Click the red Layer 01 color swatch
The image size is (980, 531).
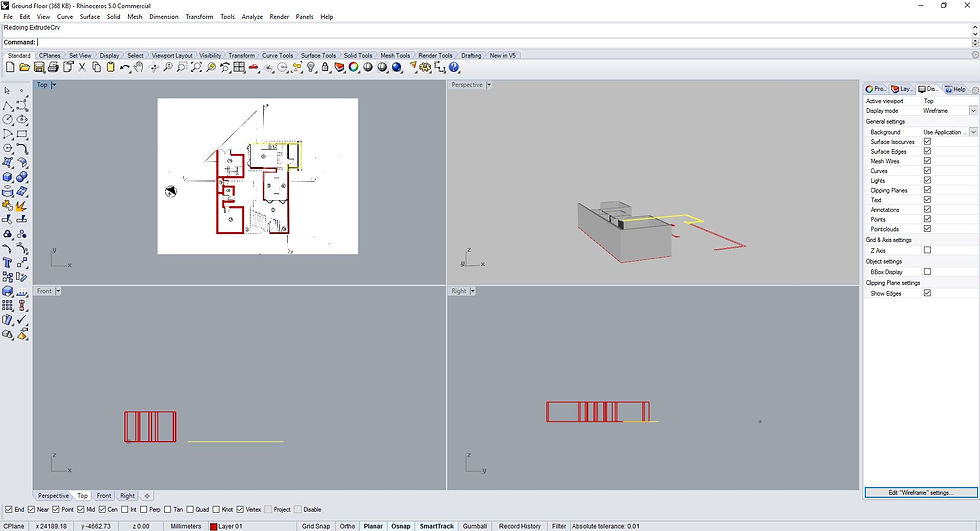click(213, 527)
